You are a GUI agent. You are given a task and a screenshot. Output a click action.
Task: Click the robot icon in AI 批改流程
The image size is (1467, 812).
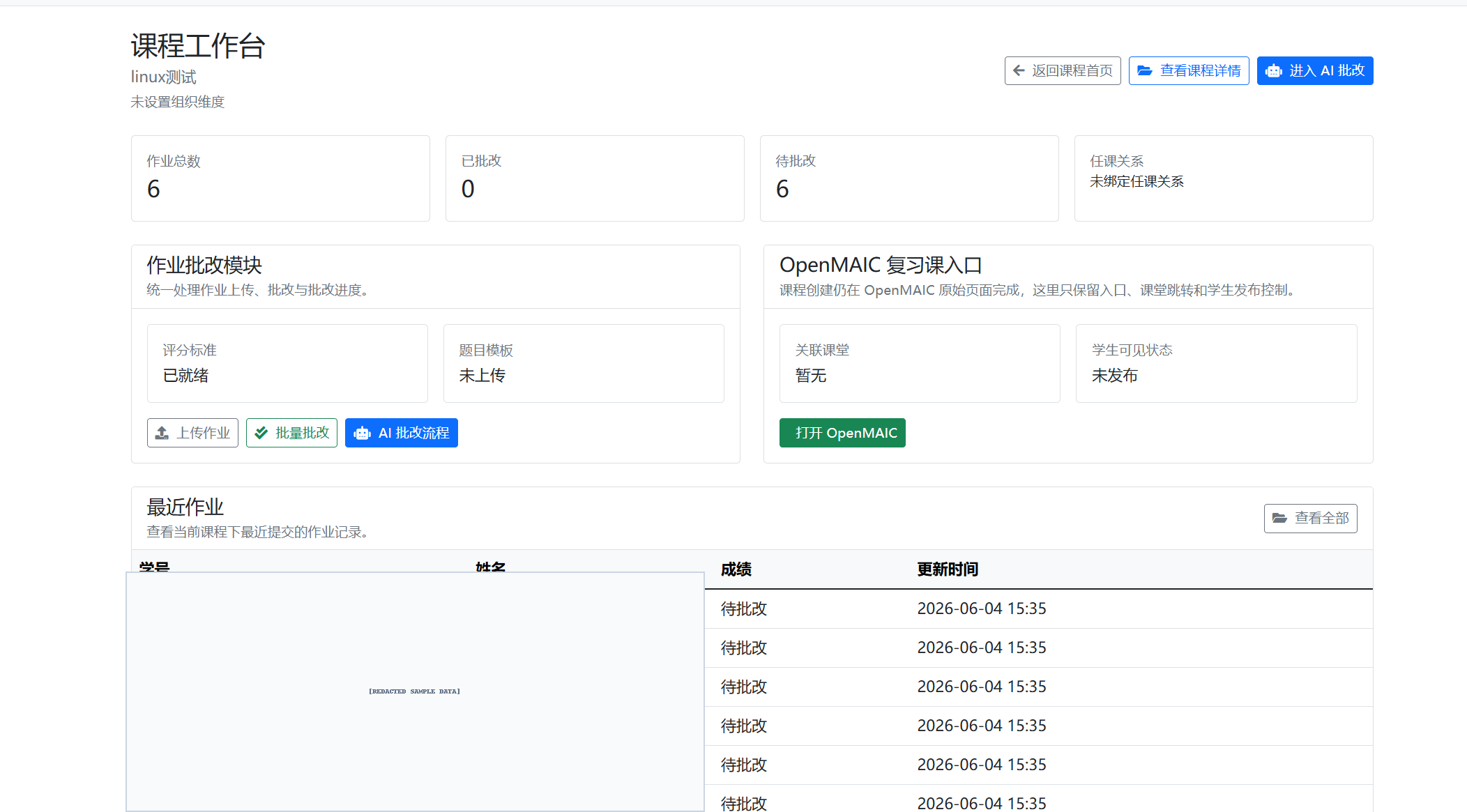click(362, 433)
